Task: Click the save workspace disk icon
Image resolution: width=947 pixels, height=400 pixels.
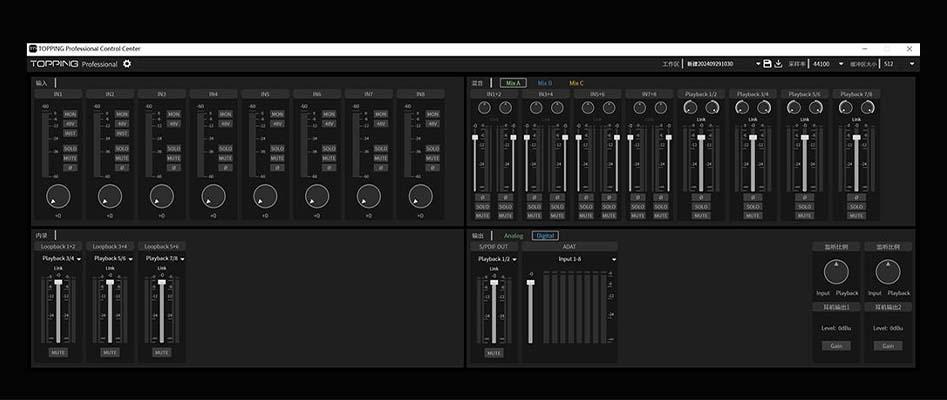Action: pyautogui.click(x=767, y=64)
